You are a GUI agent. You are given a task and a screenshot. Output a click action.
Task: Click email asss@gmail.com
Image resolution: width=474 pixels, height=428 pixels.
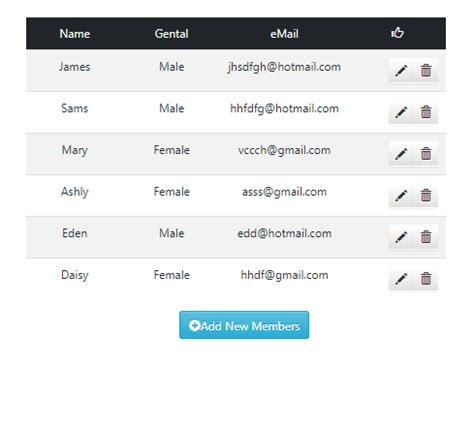tap(284, 192)
